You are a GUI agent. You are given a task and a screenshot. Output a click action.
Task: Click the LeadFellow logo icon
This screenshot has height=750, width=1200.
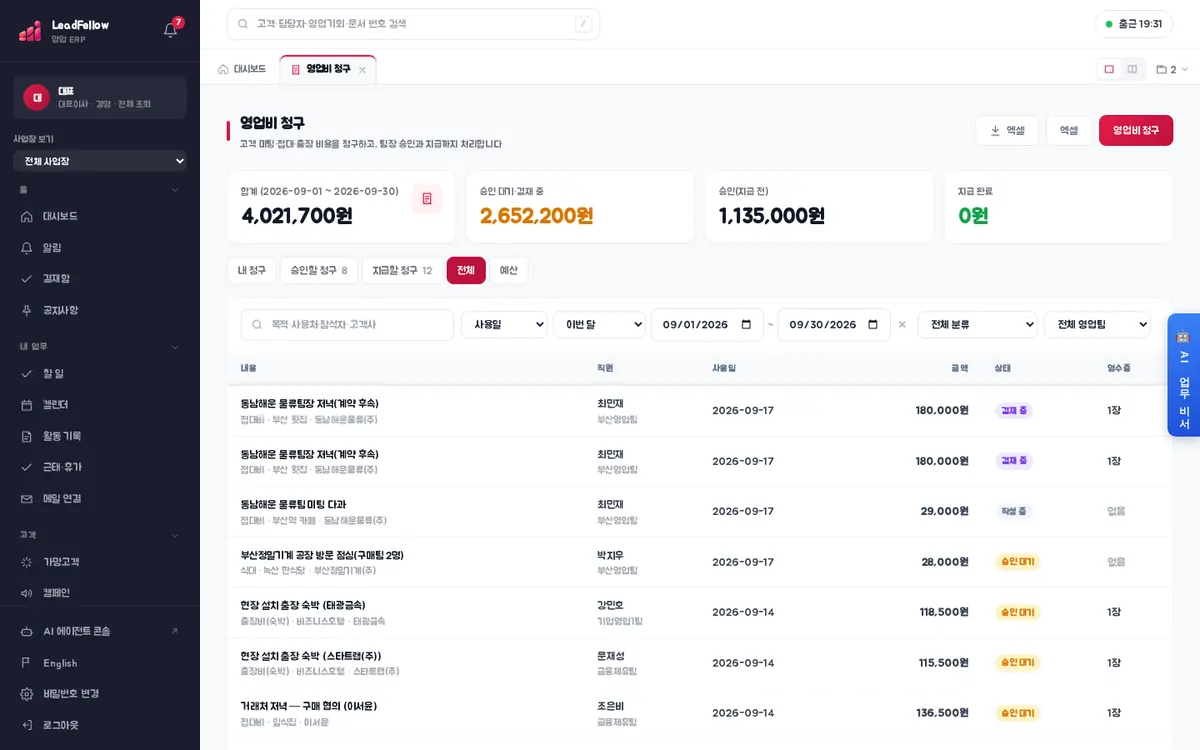pyautogui.click(x=30, y=30)
